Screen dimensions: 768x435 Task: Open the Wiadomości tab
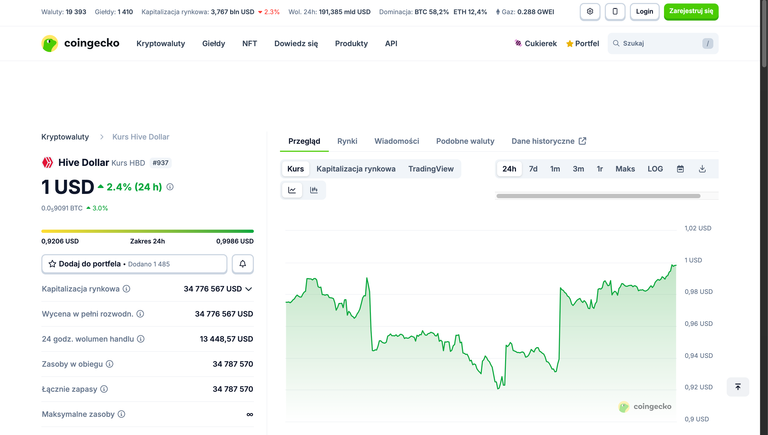[x=397, y=141]
